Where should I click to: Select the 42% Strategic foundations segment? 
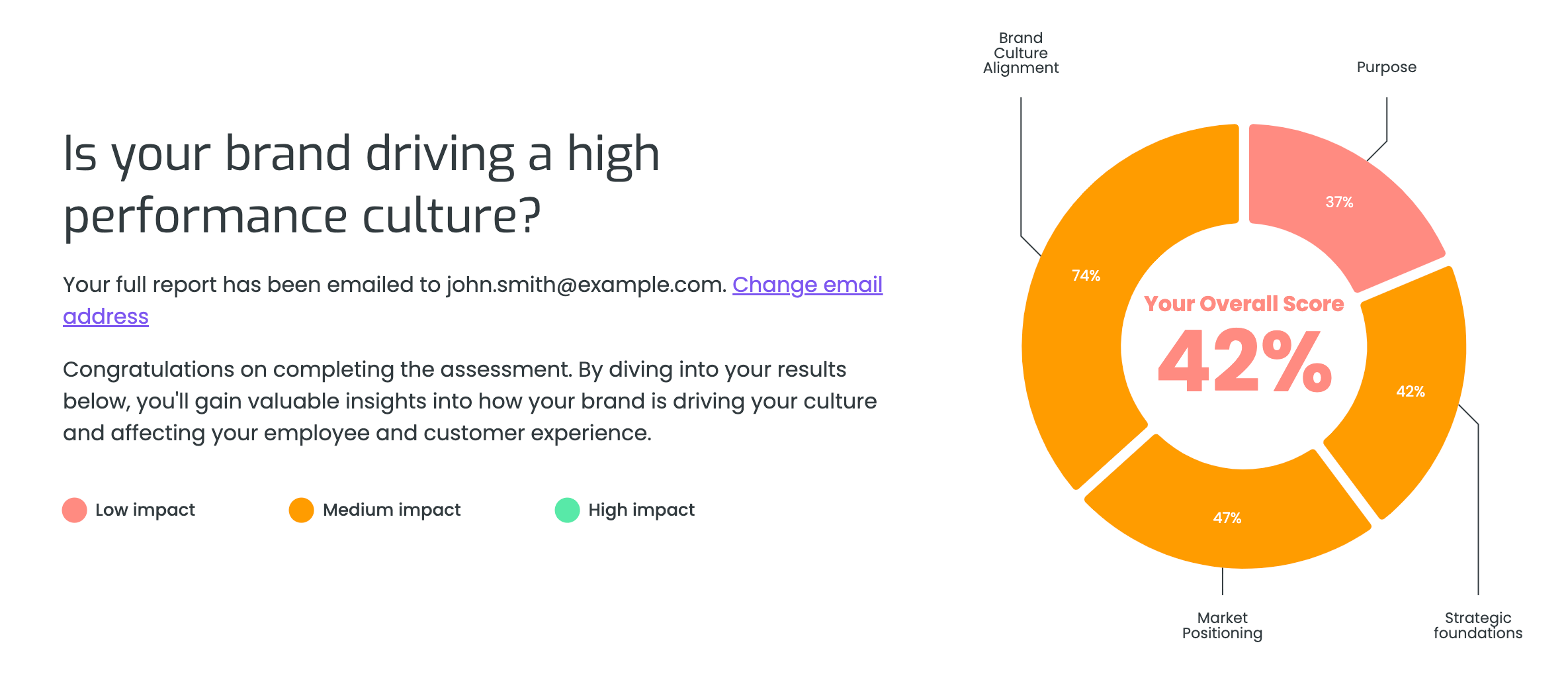[x=1411, y=391]
